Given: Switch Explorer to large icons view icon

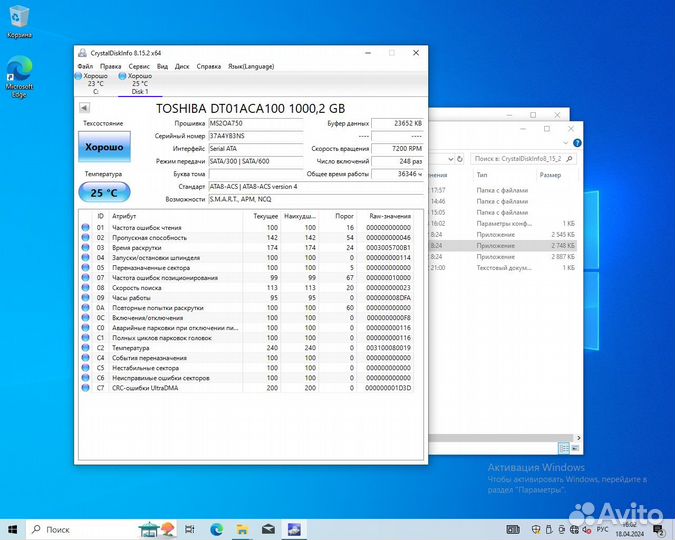Looking at the screenshot, I should pyautogui.click(x=575, y=448).
